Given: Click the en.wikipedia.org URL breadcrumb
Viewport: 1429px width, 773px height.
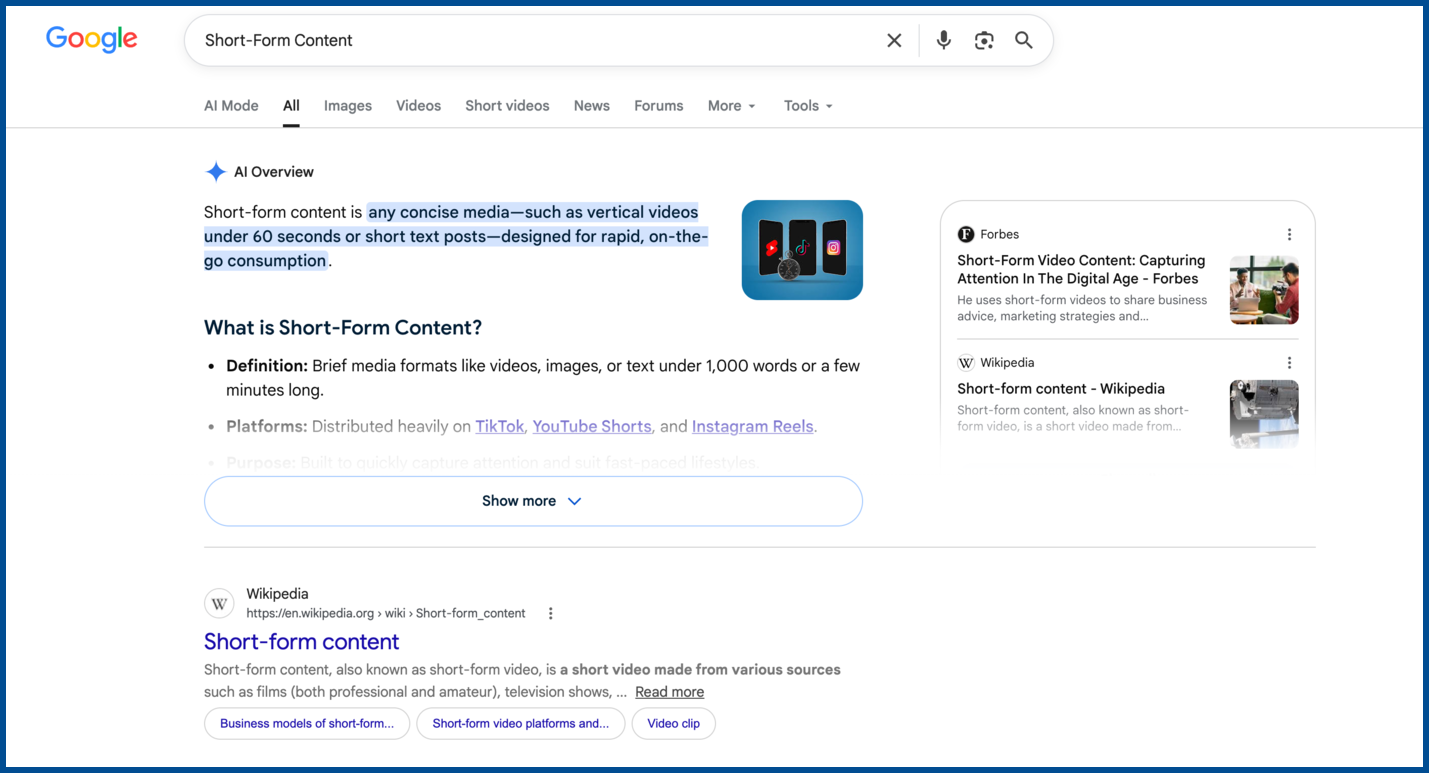Looking at the screenshot, I should (386, 614).
